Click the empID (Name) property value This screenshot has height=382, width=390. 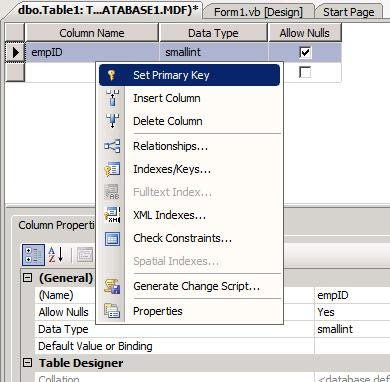coord(352,295)
